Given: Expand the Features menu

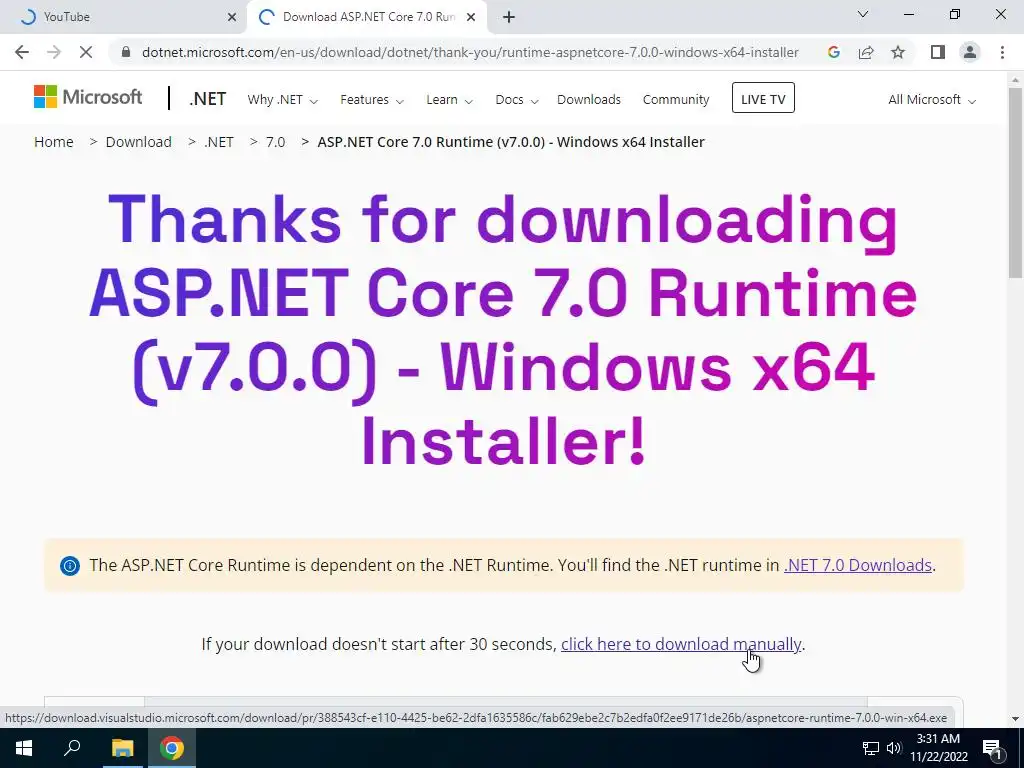Looking at the screenshot, I should pyautogui.click(x=372, y=100).
